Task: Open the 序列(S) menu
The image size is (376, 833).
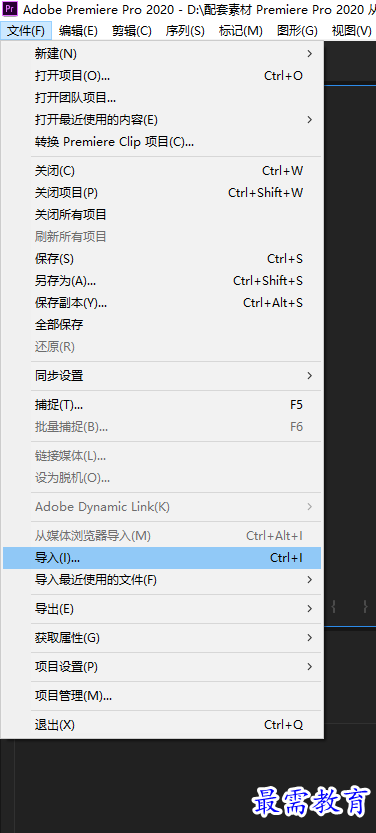Action: point(185,31)
